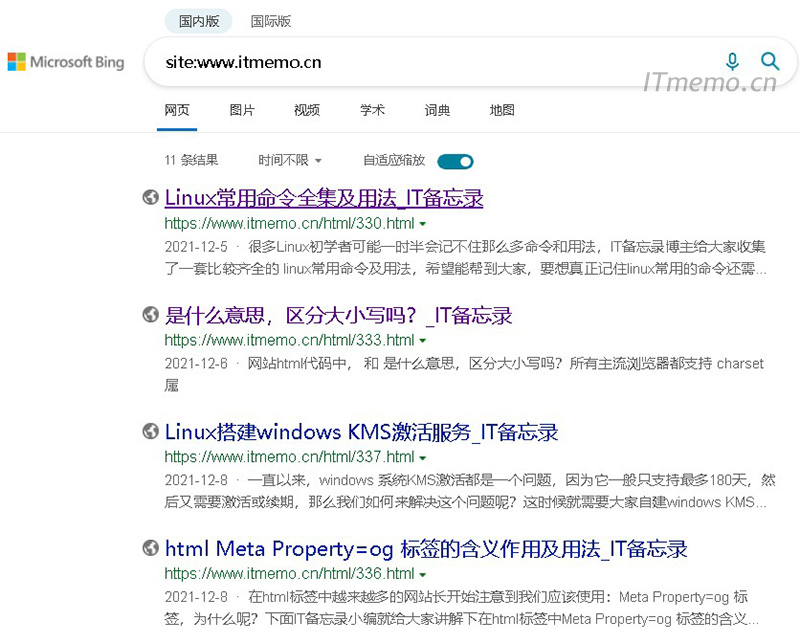Click date 2021-12-8 under KMS result
Image resolution: width=800 pixels, height=643 pixels.
point(196,481)
